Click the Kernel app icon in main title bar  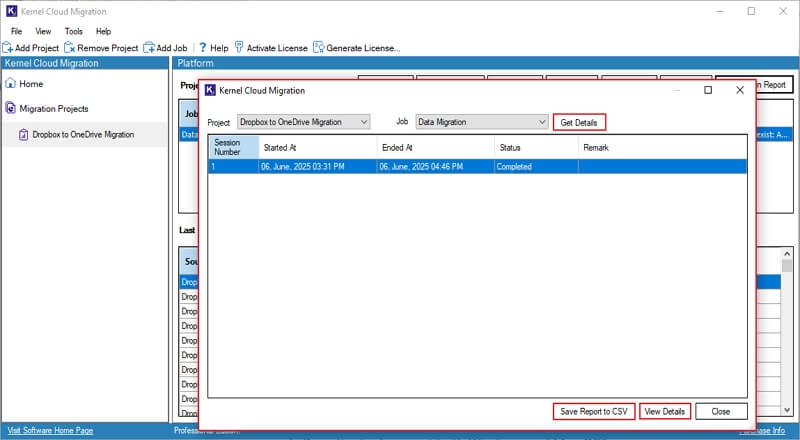point(12,11)
